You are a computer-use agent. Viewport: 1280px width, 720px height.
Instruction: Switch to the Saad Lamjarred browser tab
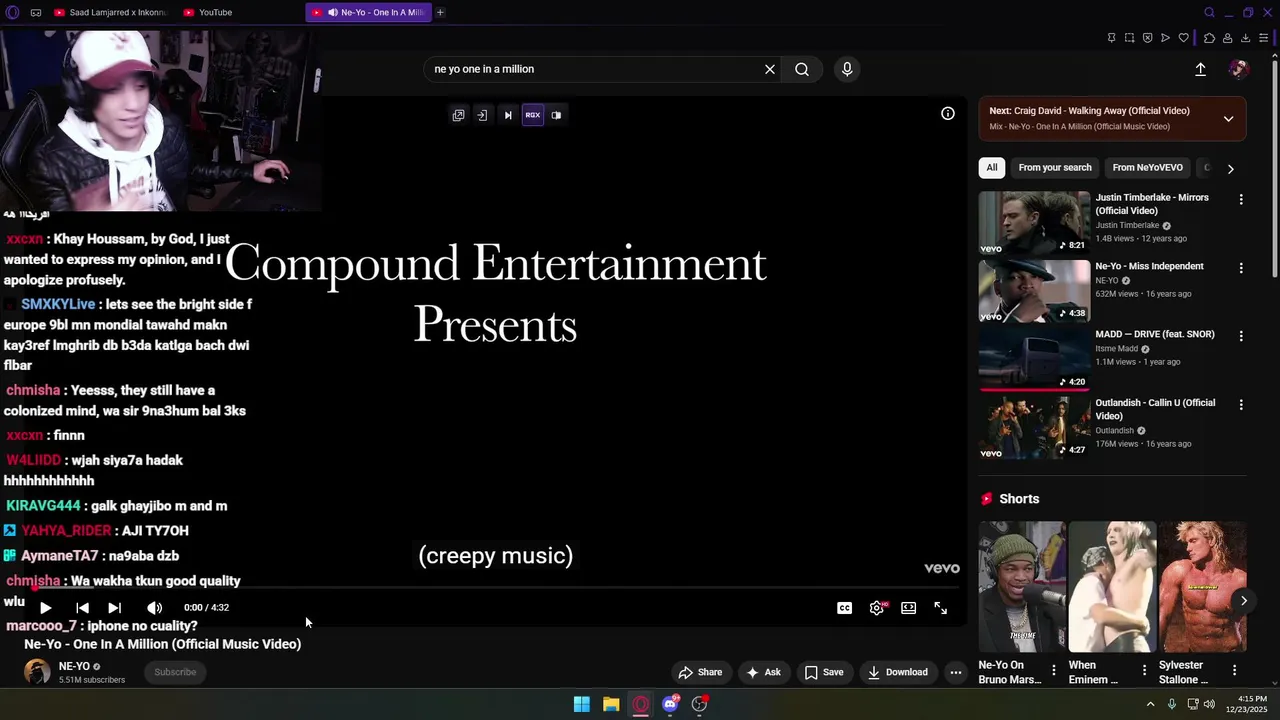coord(110,12)
